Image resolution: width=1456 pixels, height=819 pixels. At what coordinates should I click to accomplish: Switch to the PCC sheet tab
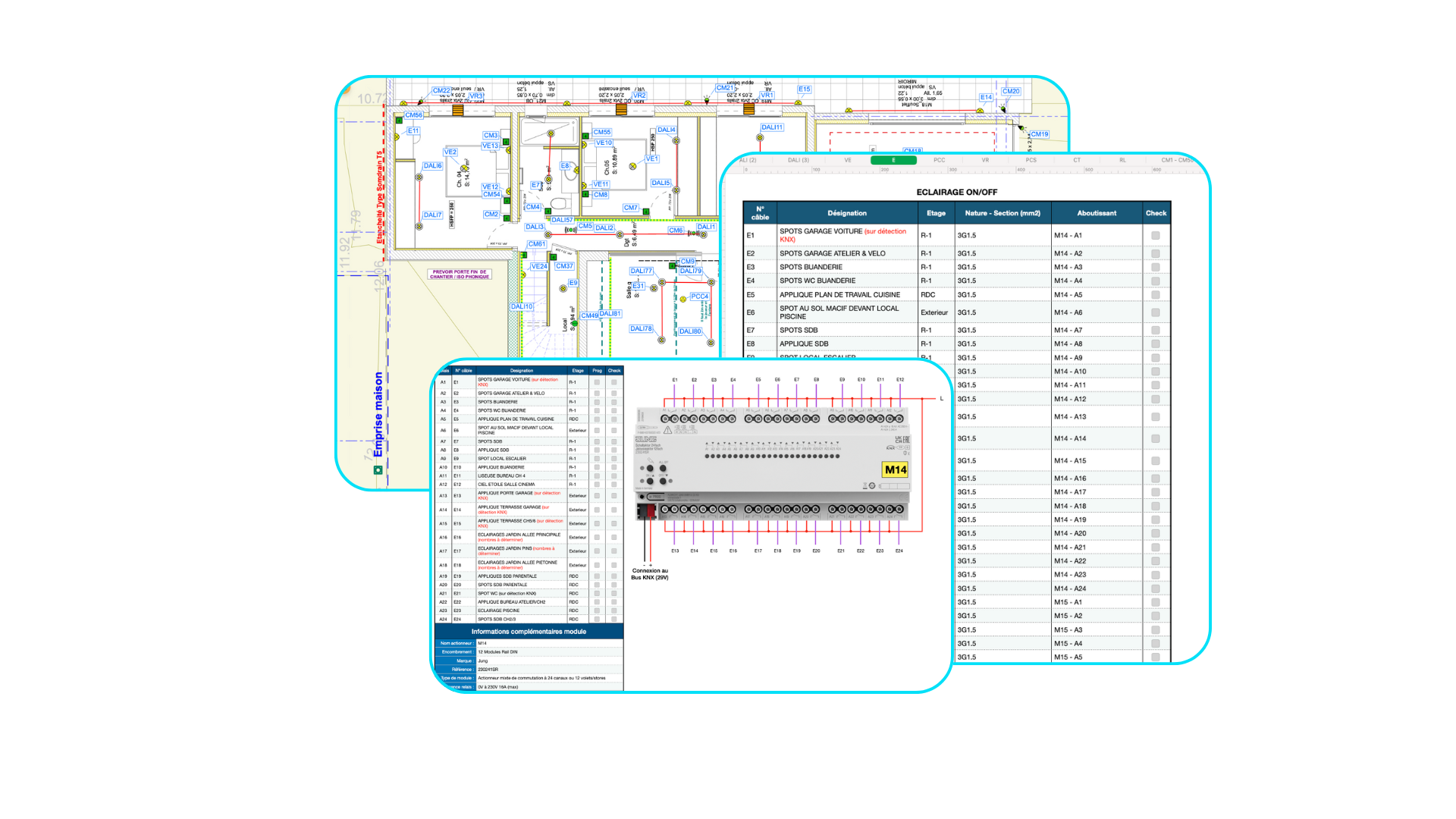[x=939, y=160]
